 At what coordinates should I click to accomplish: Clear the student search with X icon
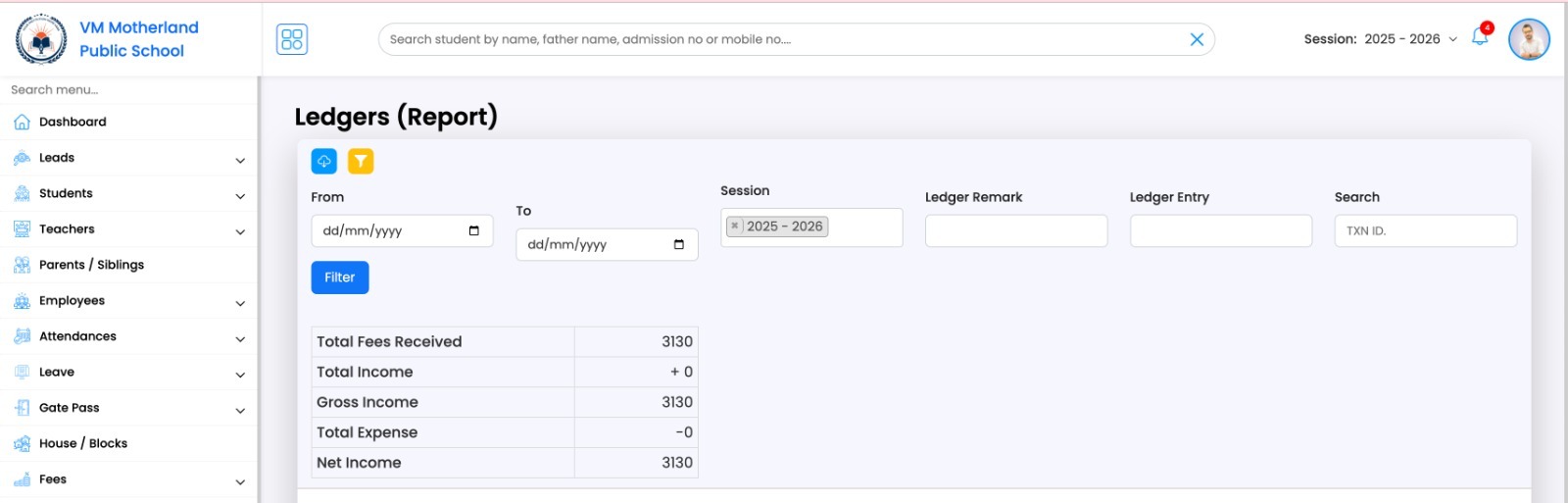click(1197, 39)
